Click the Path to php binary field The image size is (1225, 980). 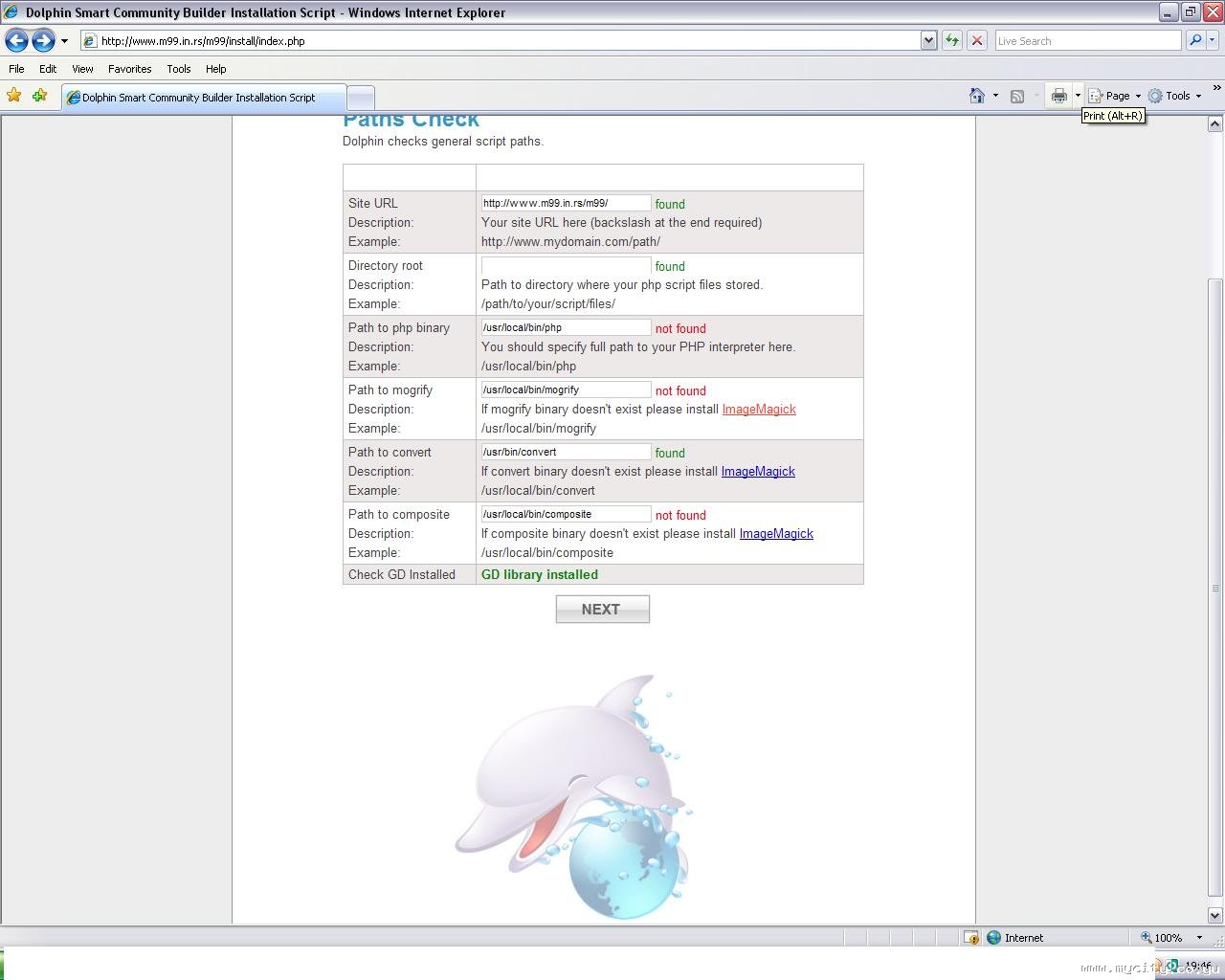pyautogui.click(x=566, y=327)
